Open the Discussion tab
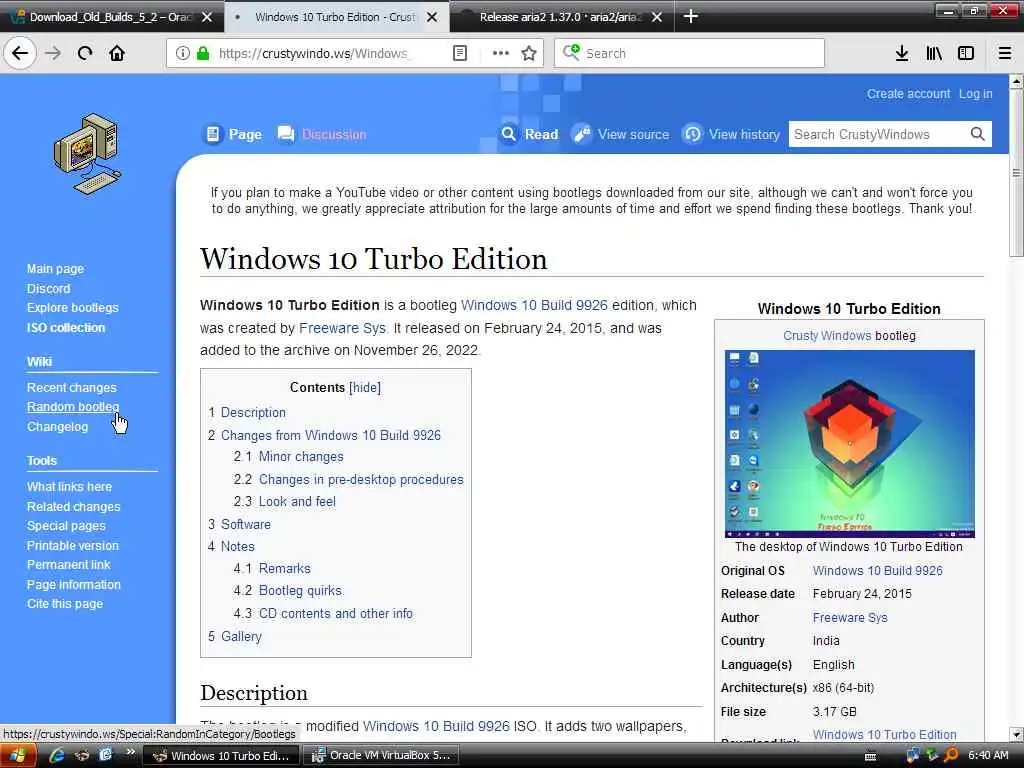This screenshot has width=1024, height=768. pos(323,134)
